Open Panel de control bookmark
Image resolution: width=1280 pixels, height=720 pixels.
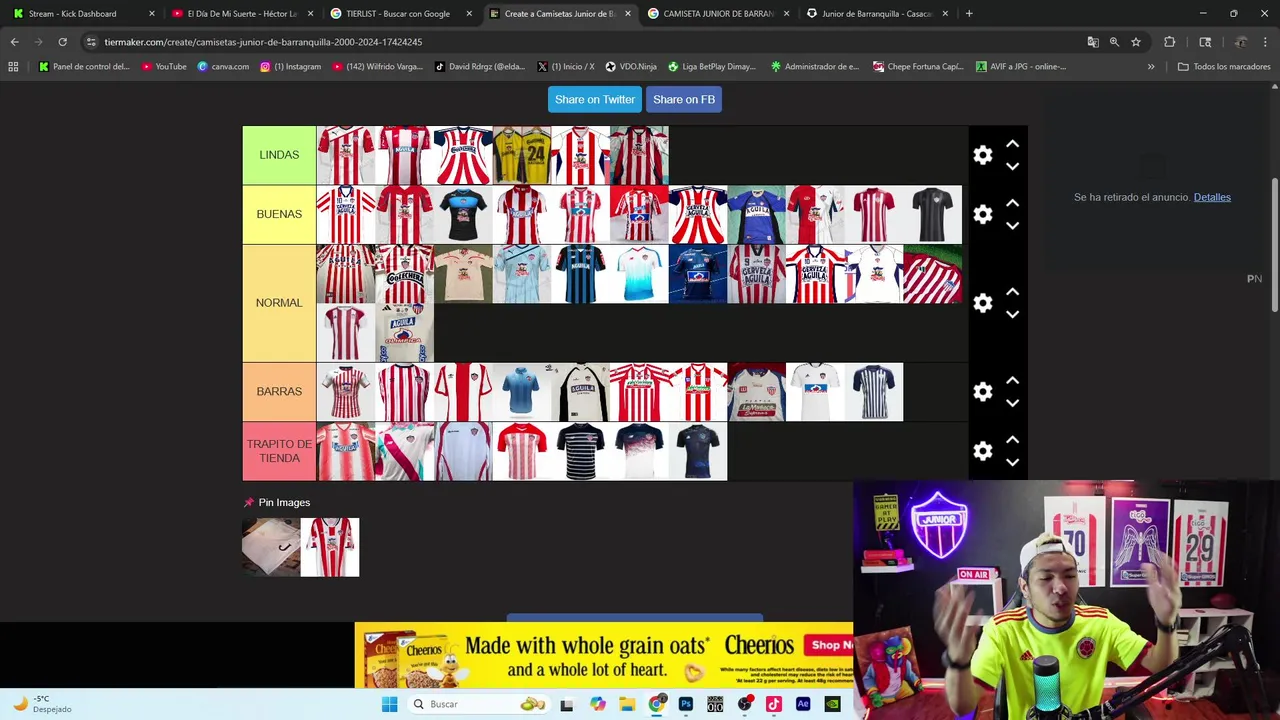(x=84, y=67)
